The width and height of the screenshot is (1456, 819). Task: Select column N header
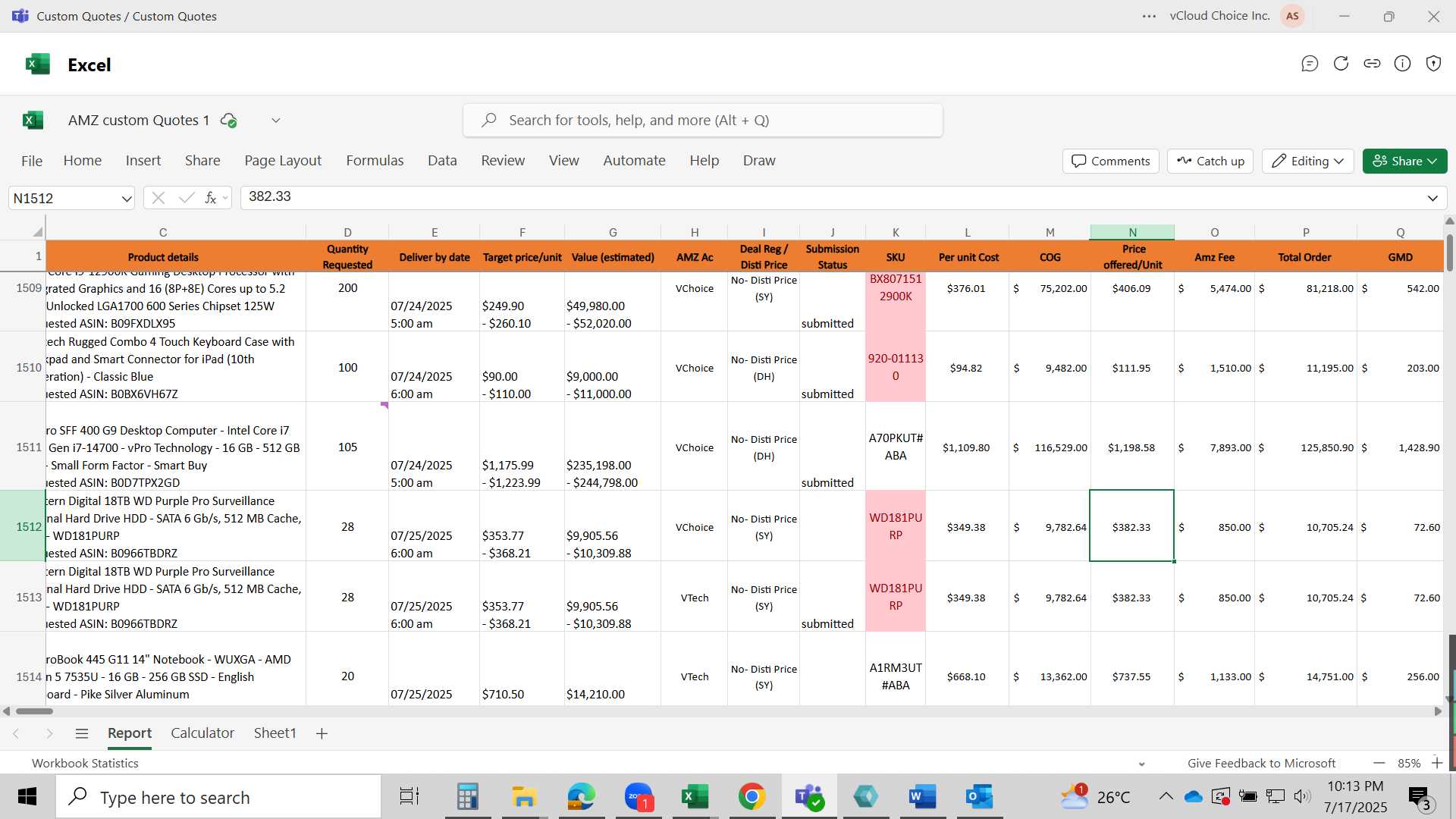(1132, 232)
